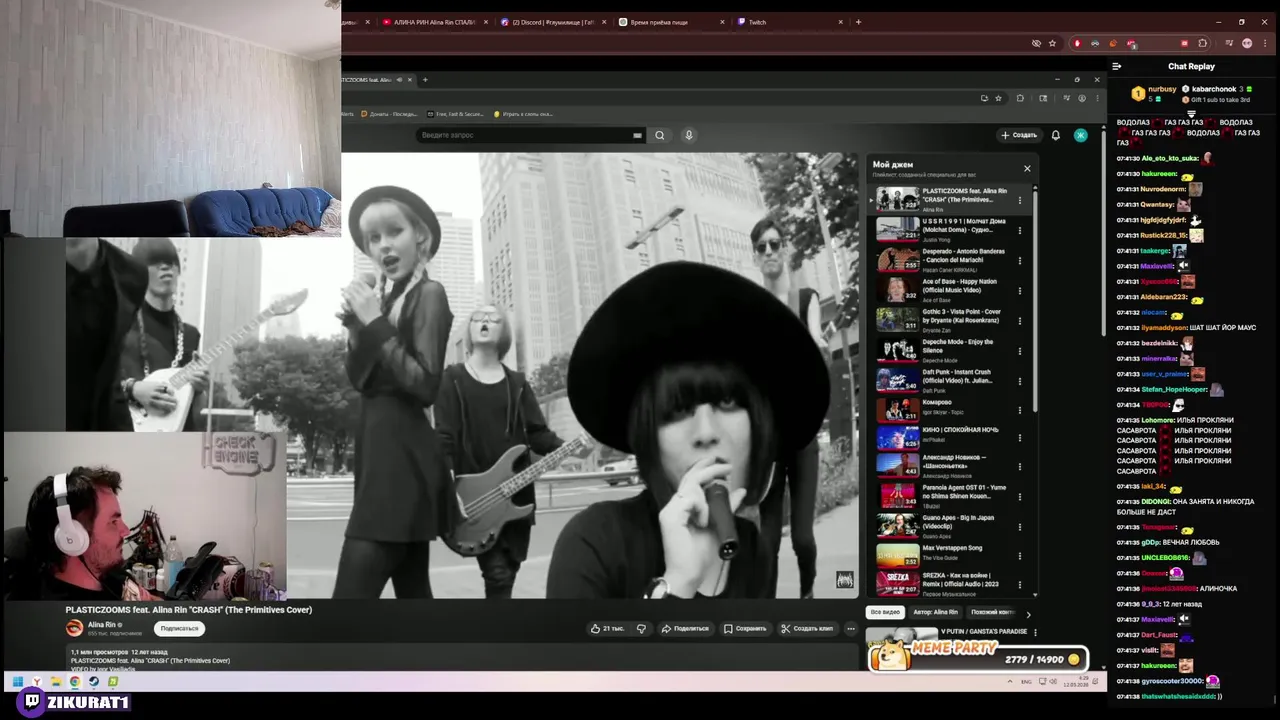This screenshot has width=1280, height=720.
Task: Click the picture-in-picture icon on video corner
Action: [845, 580]
